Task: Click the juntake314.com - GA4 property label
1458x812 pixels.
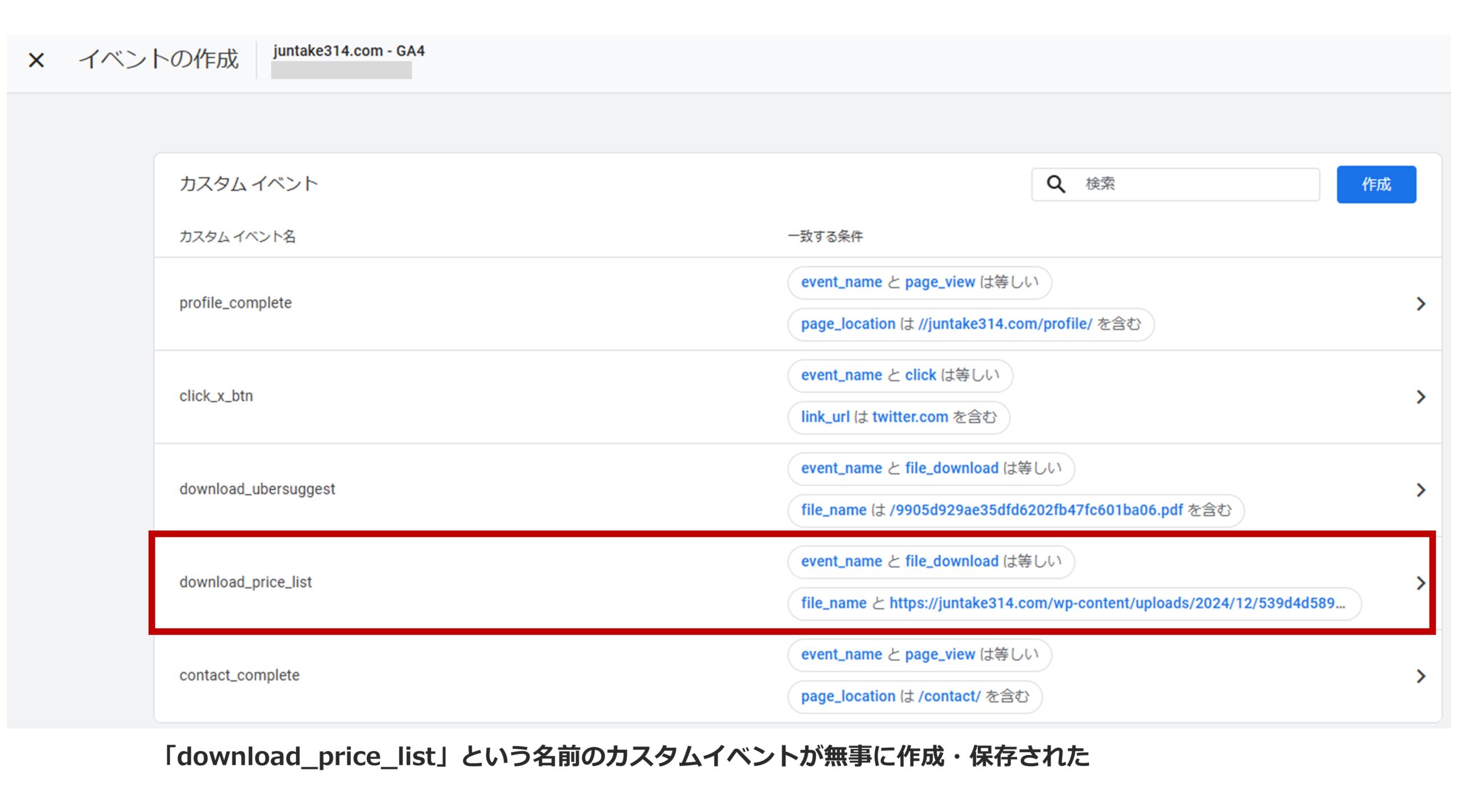Action: tap(347, 52)
